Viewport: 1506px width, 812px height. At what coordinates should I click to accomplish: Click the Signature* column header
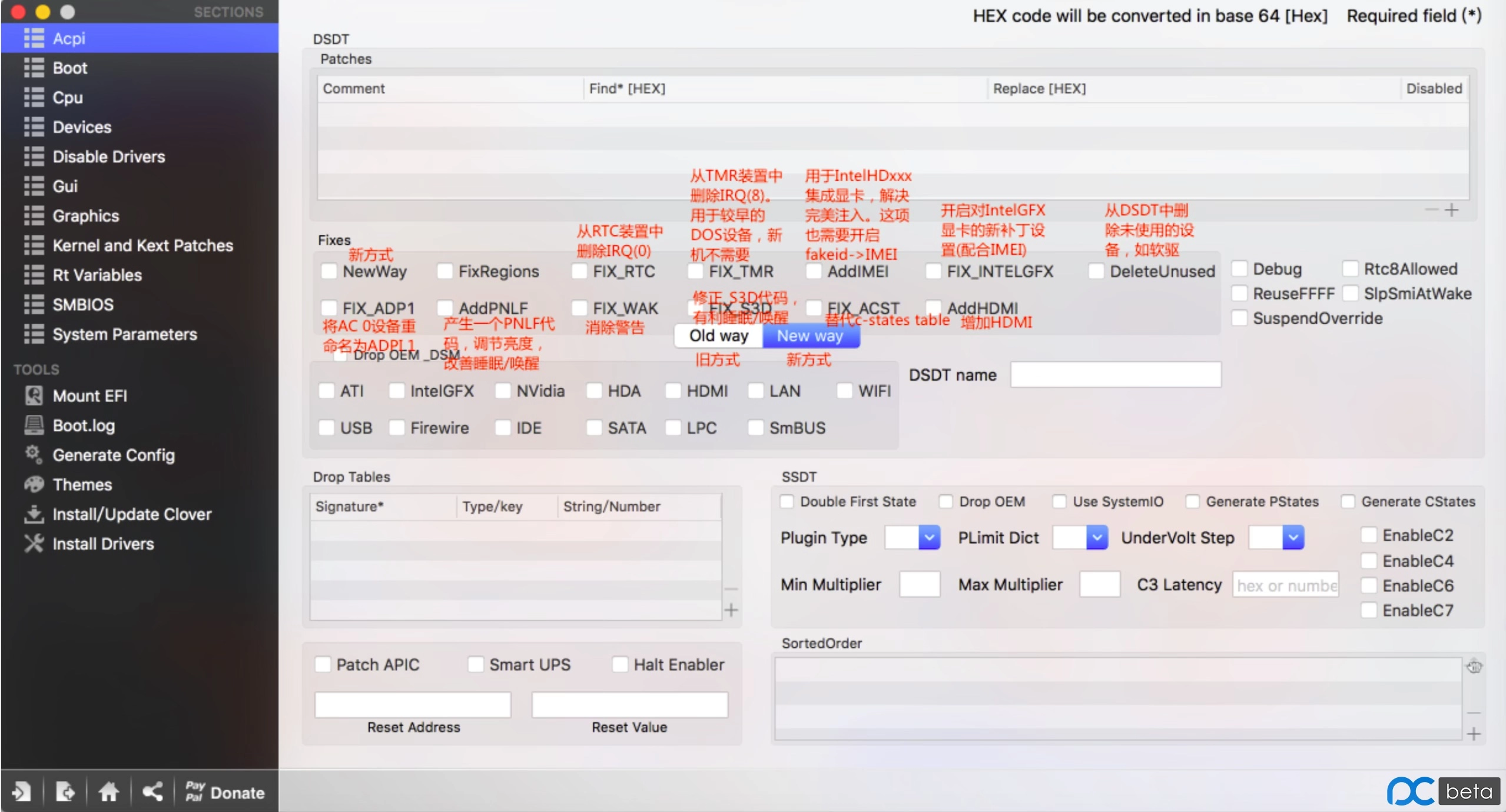[x=383, y=506]
